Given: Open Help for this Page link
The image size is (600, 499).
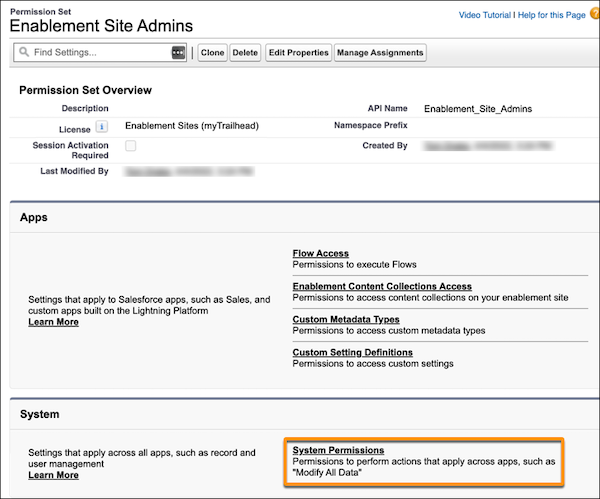Looking at the screenshot, I should coord(551,15).
